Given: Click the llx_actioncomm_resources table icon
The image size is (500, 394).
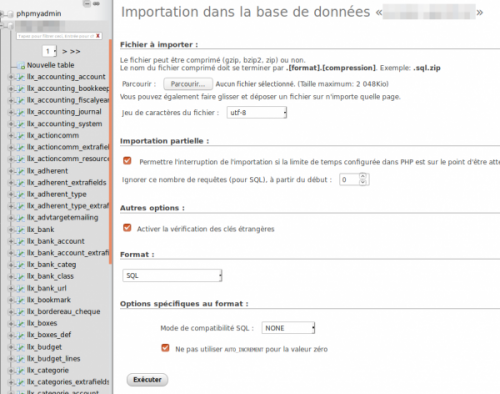Looking at the screenshot, I should [x=21, y=159].
